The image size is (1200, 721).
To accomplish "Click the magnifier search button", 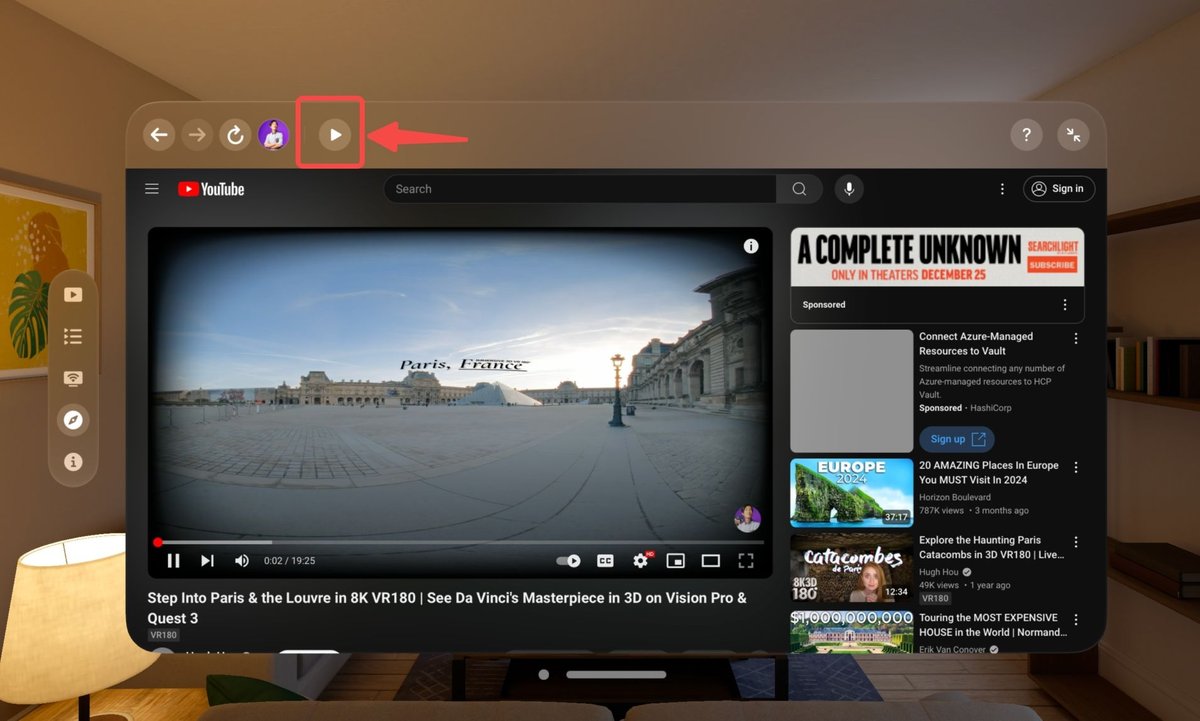I will click(x=799, y=189).
